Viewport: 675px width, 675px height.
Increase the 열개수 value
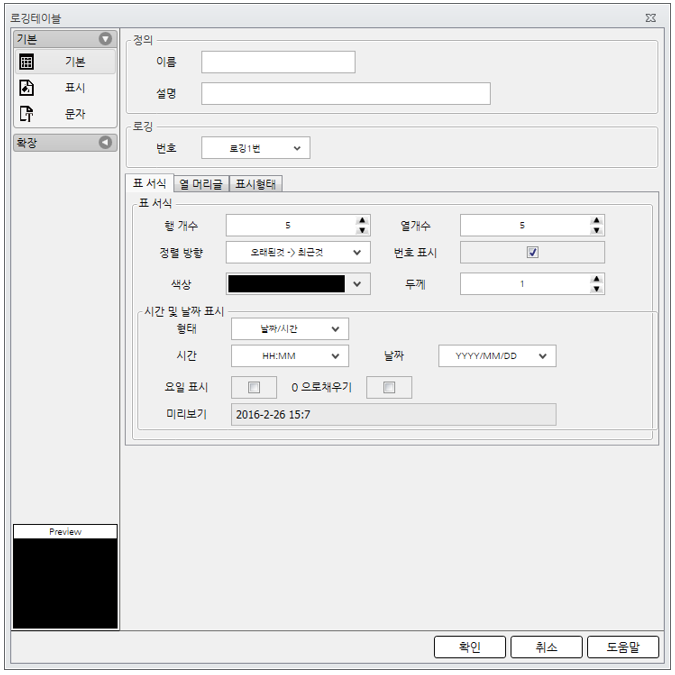(596, 220)
